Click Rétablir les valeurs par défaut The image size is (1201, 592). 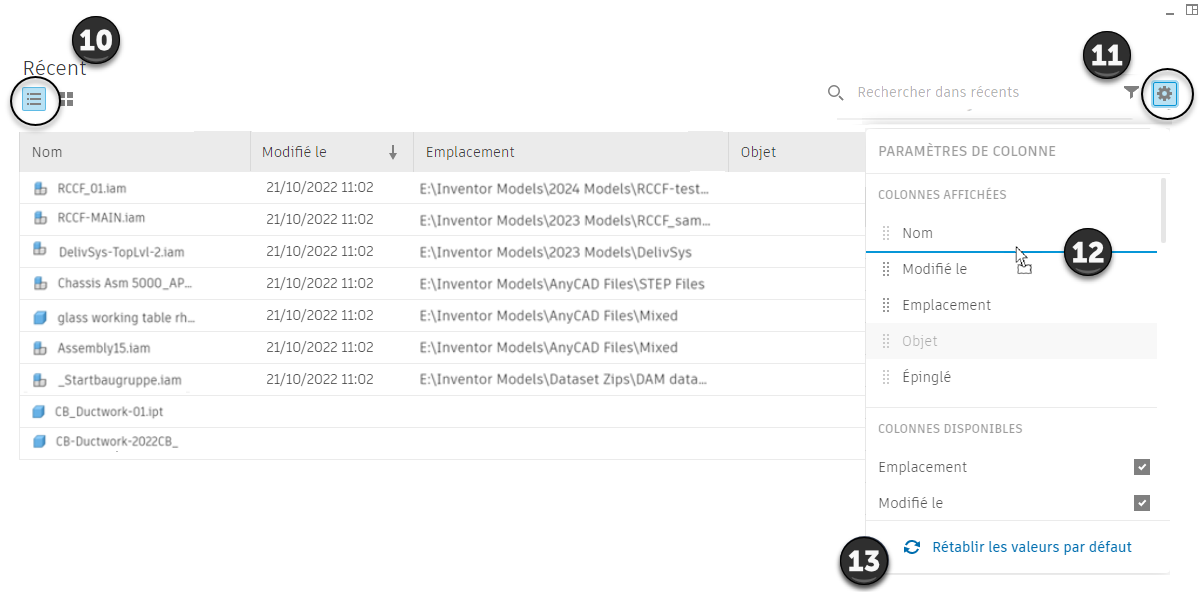[1031, 547]
